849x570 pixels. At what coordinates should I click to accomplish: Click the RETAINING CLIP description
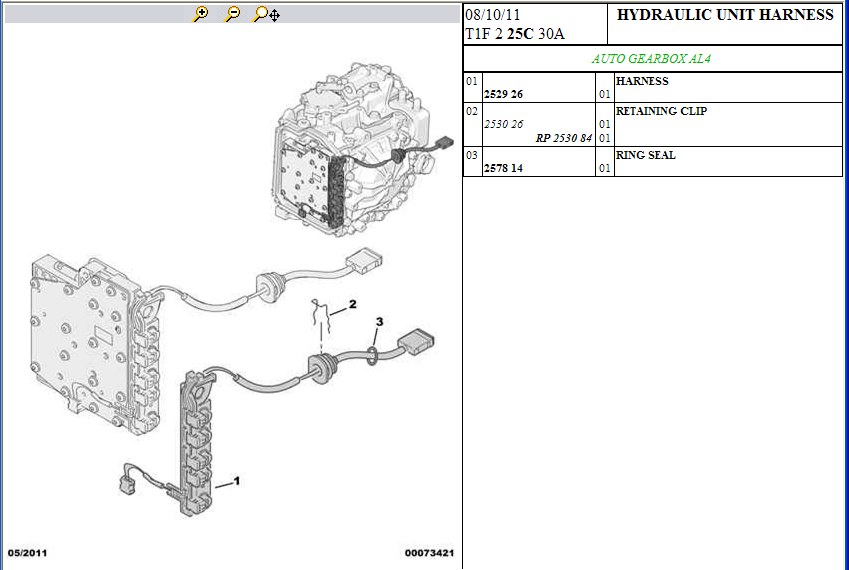tap(661, 111)
